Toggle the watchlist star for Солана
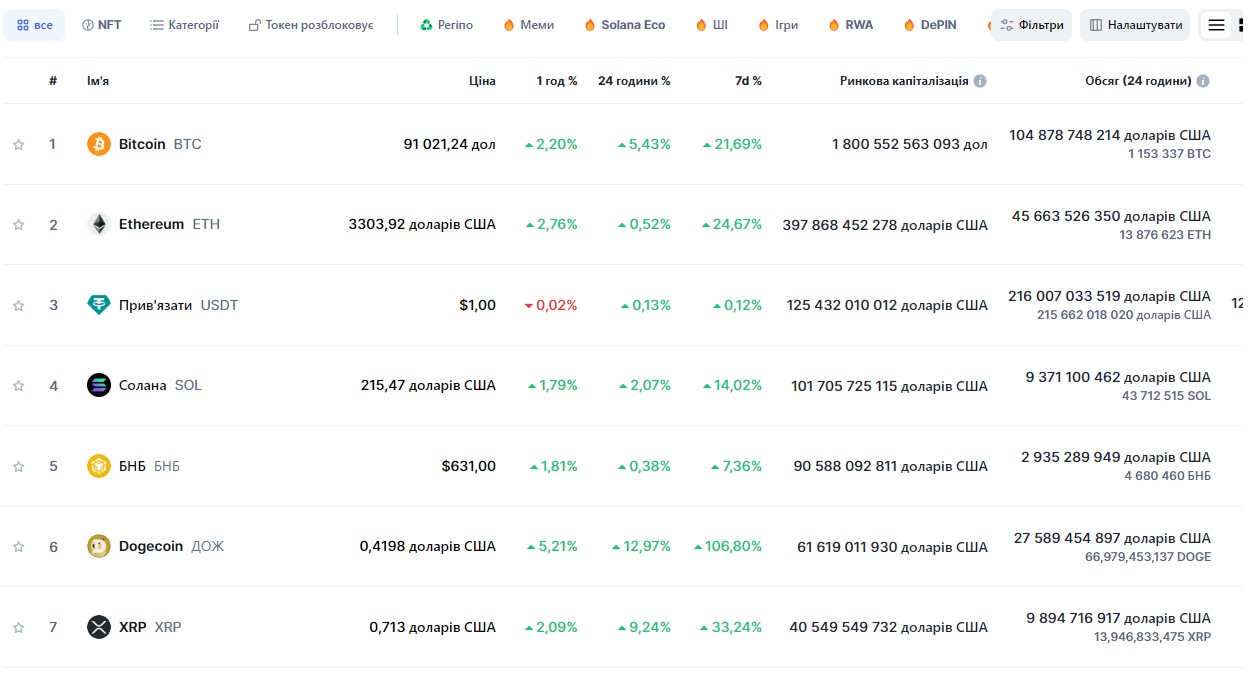 click(x=18, y=385)
